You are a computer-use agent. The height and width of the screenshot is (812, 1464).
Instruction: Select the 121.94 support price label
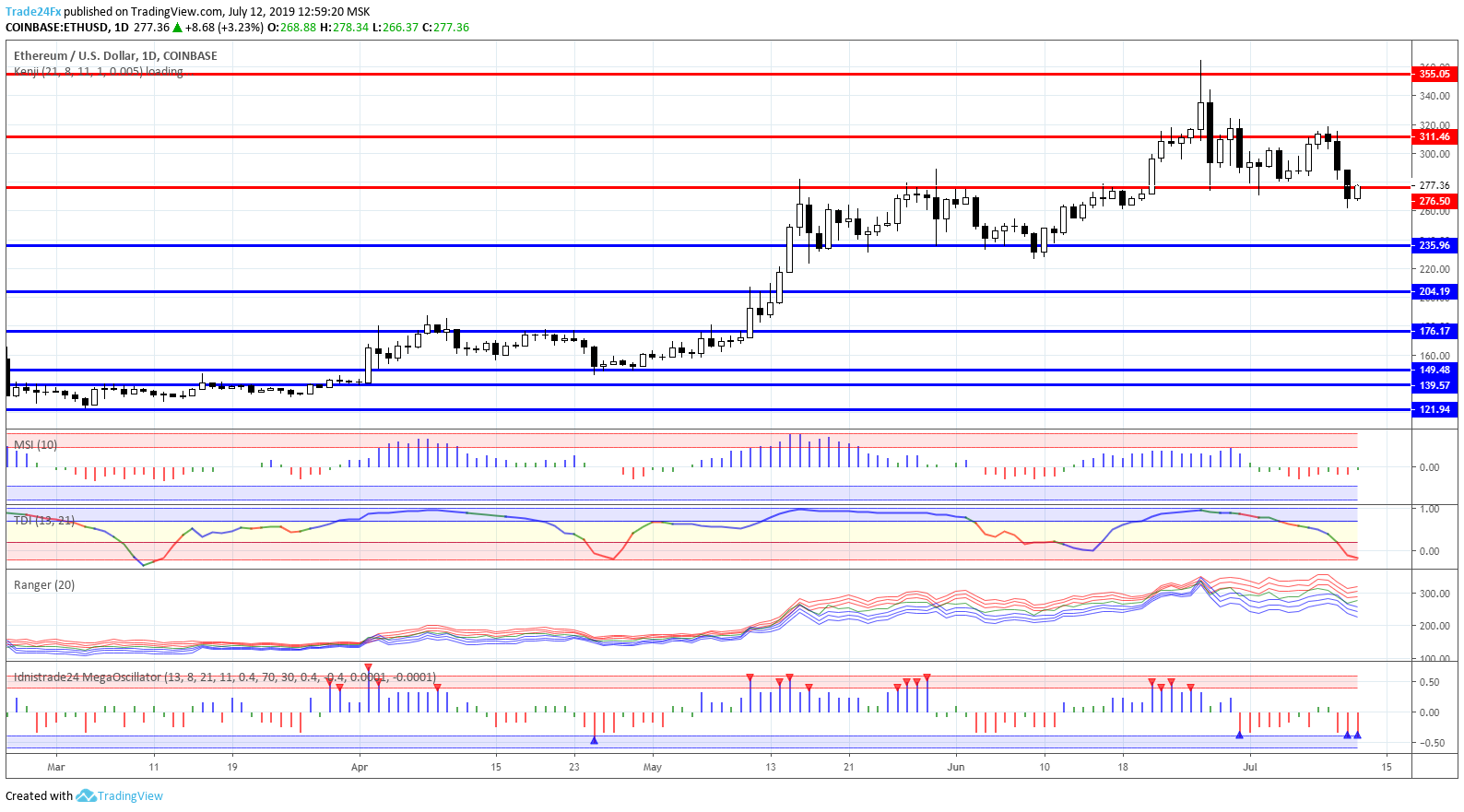1434,409
